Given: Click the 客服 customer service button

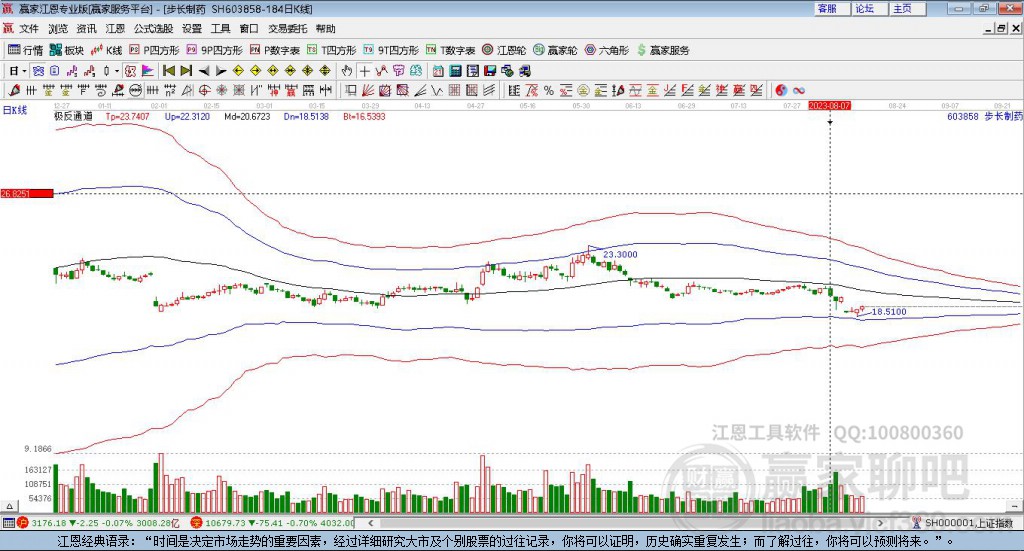Looking at the screenshot, I should (x=827, y=8).
